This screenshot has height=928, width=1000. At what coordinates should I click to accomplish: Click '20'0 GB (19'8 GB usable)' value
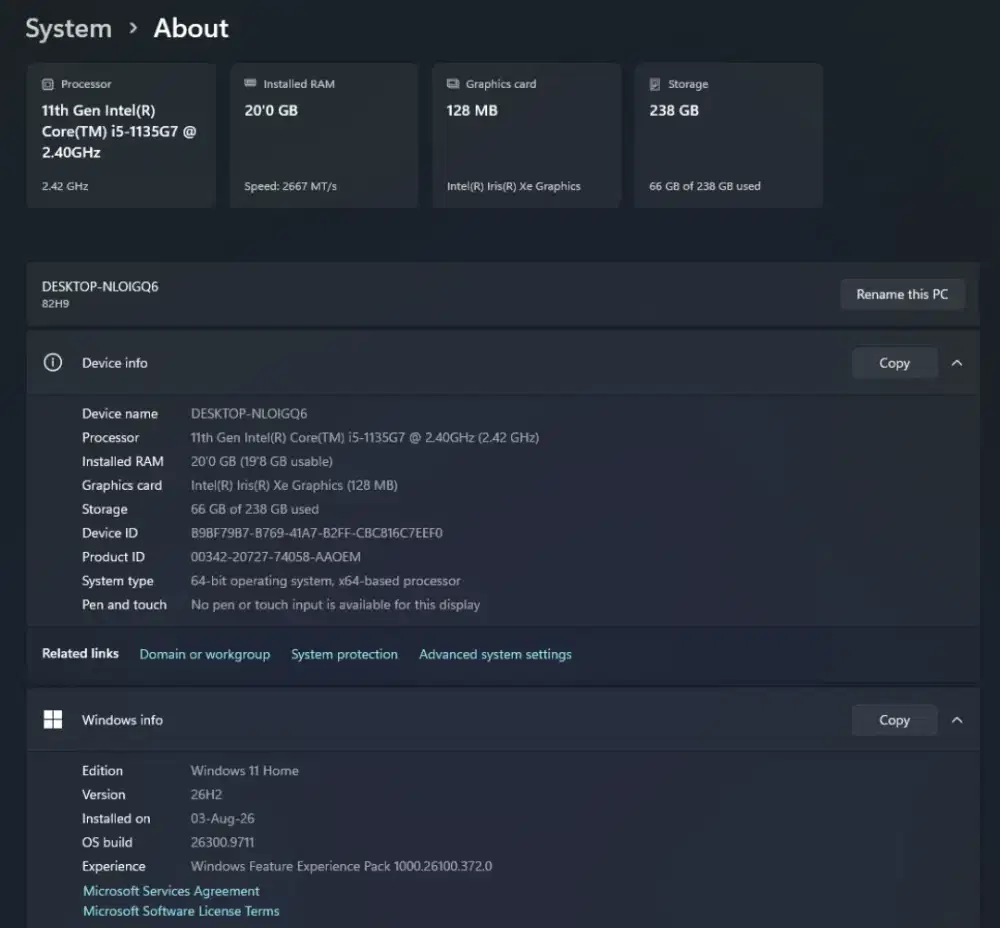coord(261,462)
